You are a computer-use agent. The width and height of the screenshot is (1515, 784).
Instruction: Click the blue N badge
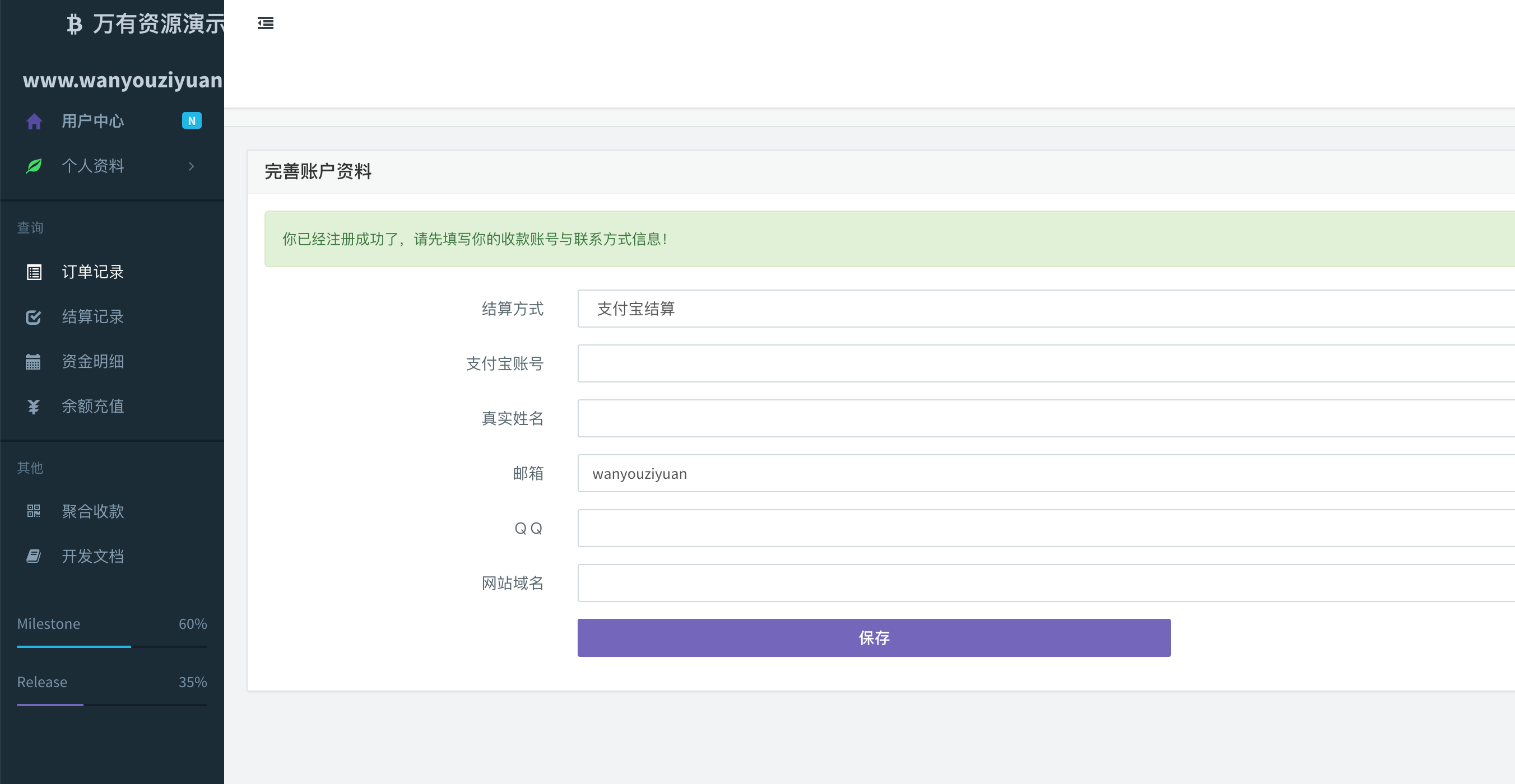pos(192,120)
